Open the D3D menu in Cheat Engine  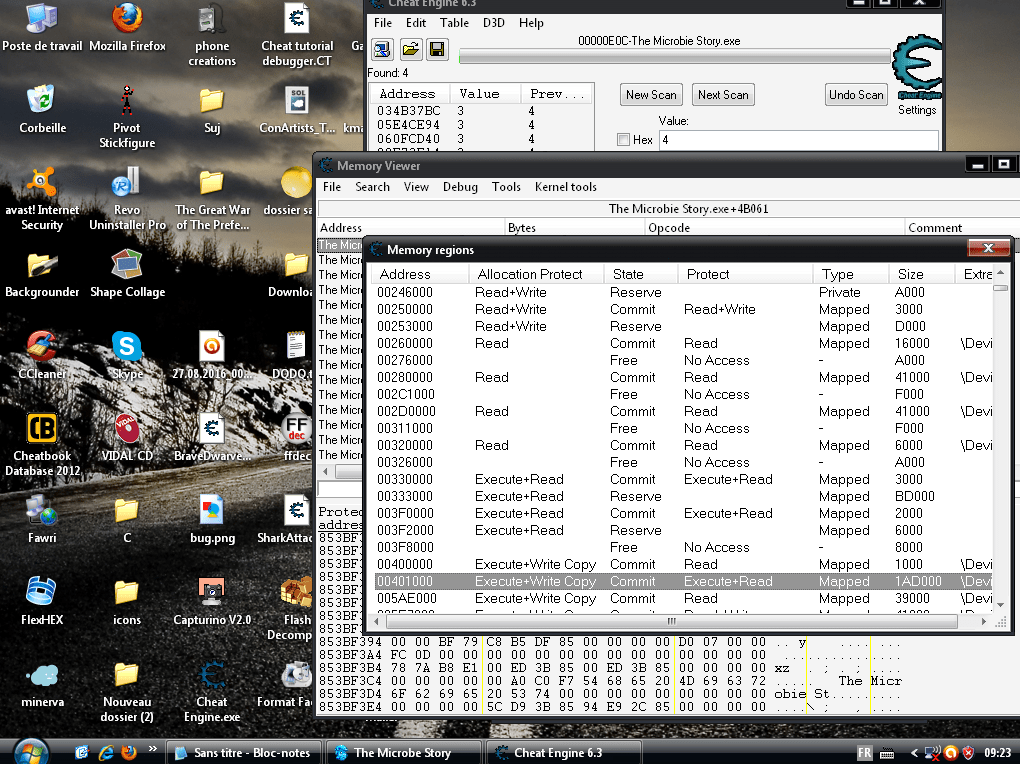tap(494, 23)
